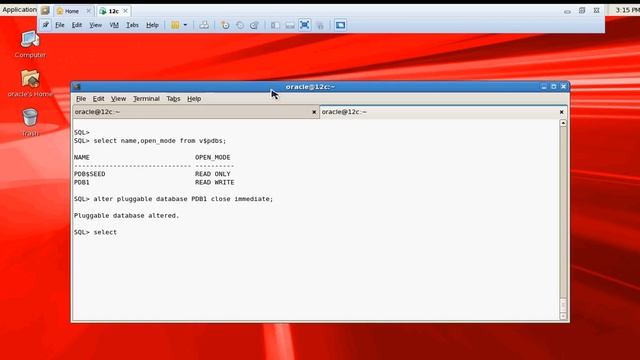This screenshot has width=640, height=360.
Task: Open the Trash desktop icon
Action: click(x=30, y=122)
